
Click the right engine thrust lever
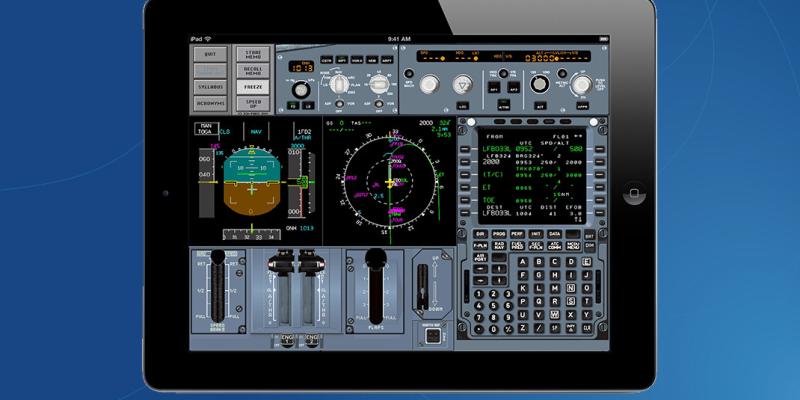[312, 265]
